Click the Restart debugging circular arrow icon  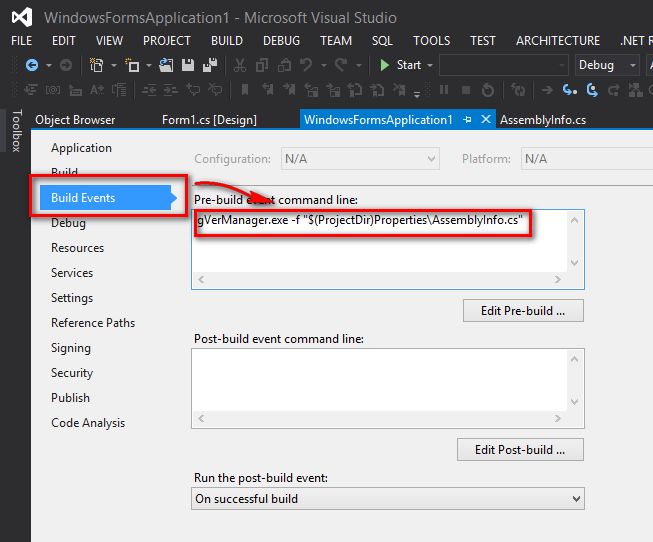tap(488, 90)
